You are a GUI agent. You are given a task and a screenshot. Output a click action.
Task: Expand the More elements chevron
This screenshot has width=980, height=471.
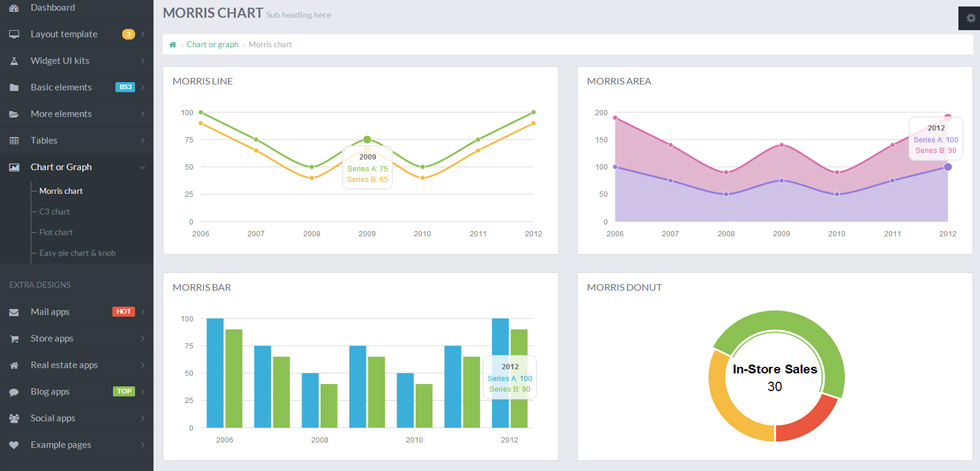(143, 114)
